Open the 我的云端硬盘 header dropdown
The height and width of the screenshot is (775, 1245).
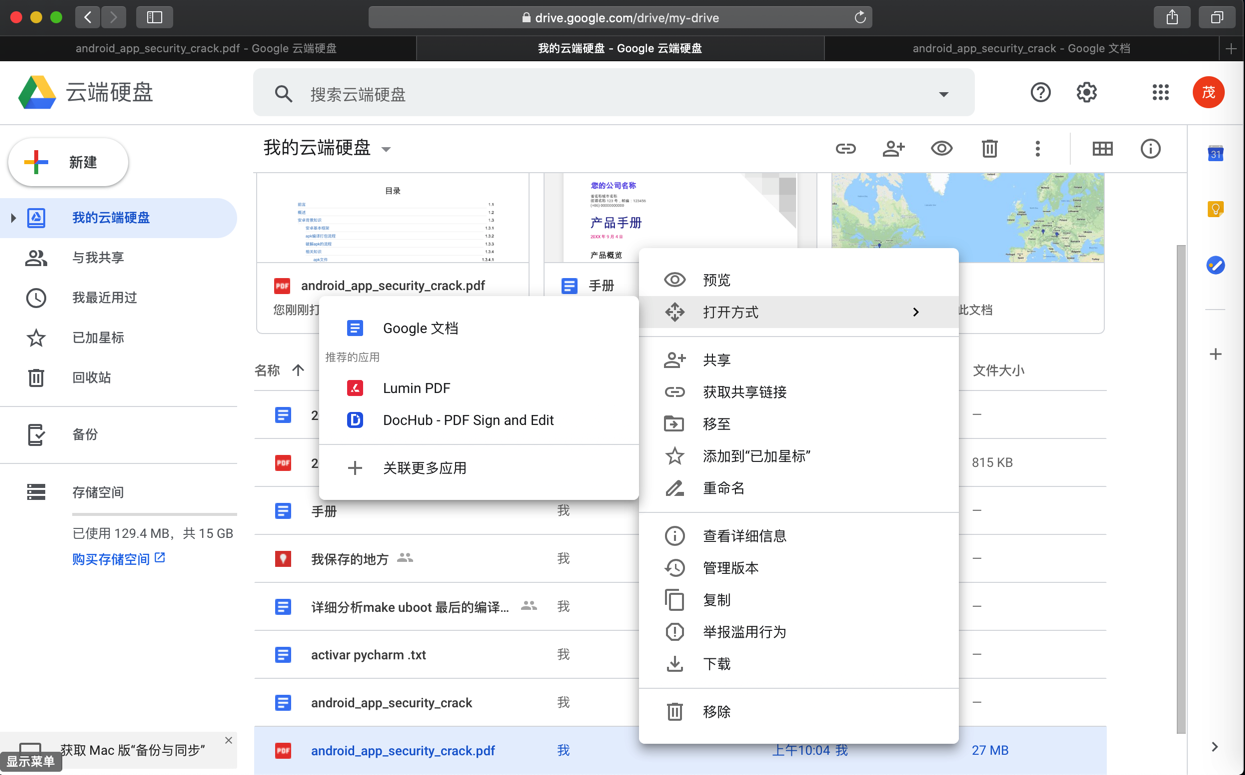(386, 149)
